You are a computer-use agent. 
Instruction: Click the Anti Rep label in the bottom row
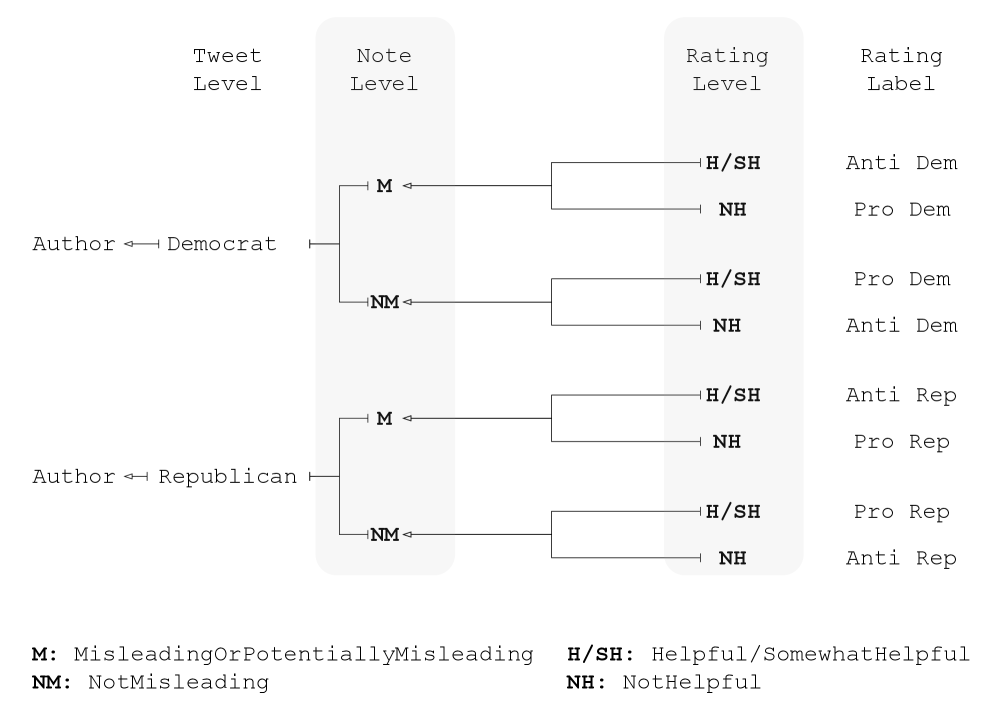[x=901, y=558]
